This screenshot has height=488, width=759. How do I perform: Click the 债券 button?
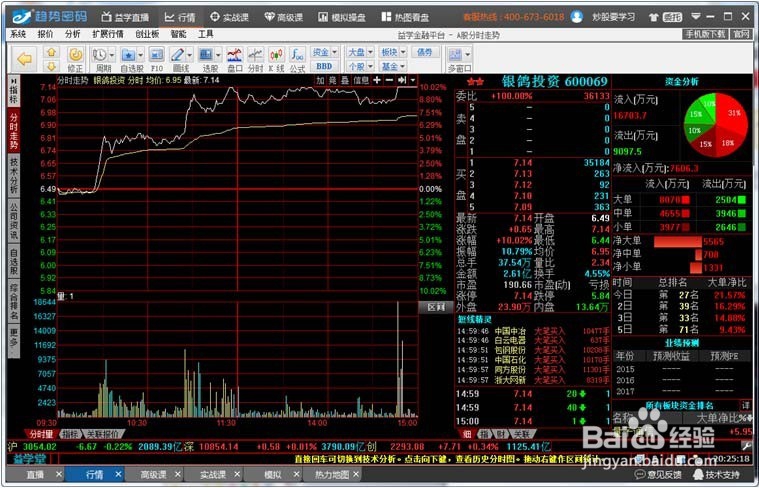[425, 52]
